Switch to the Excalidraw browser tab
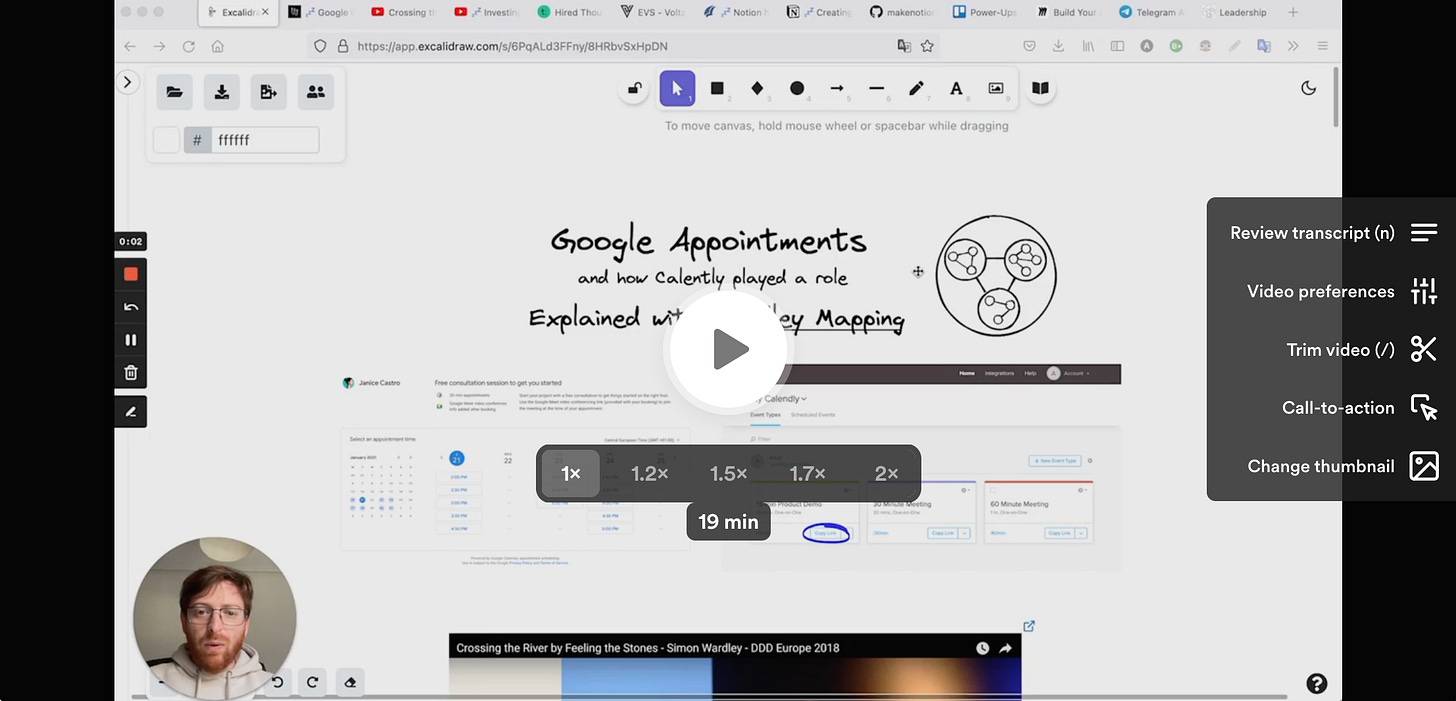The width and height of the screenshot is (1456, 701). click(x=238, y=12)
